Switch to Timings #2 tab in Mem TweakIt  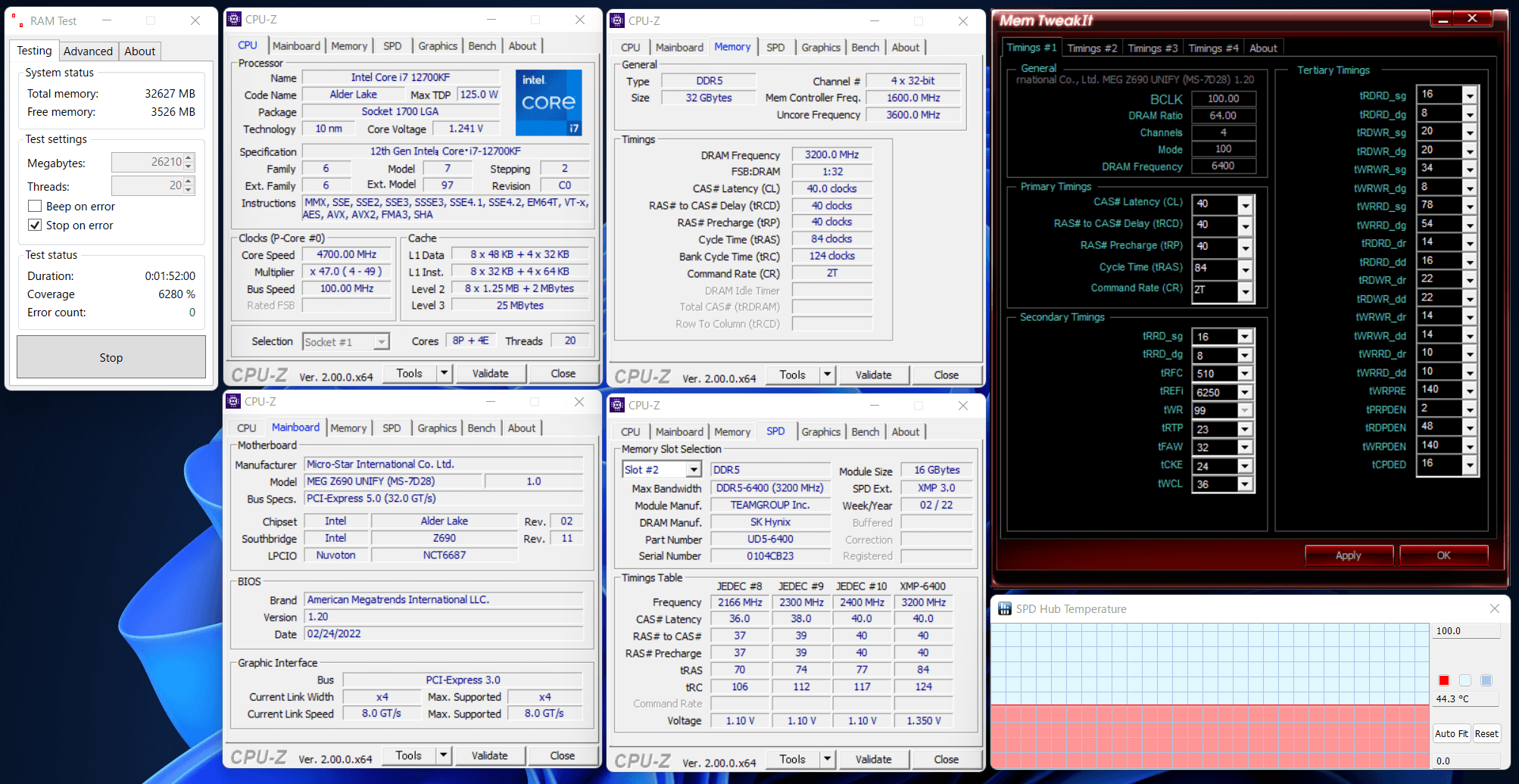(1092, 48)
